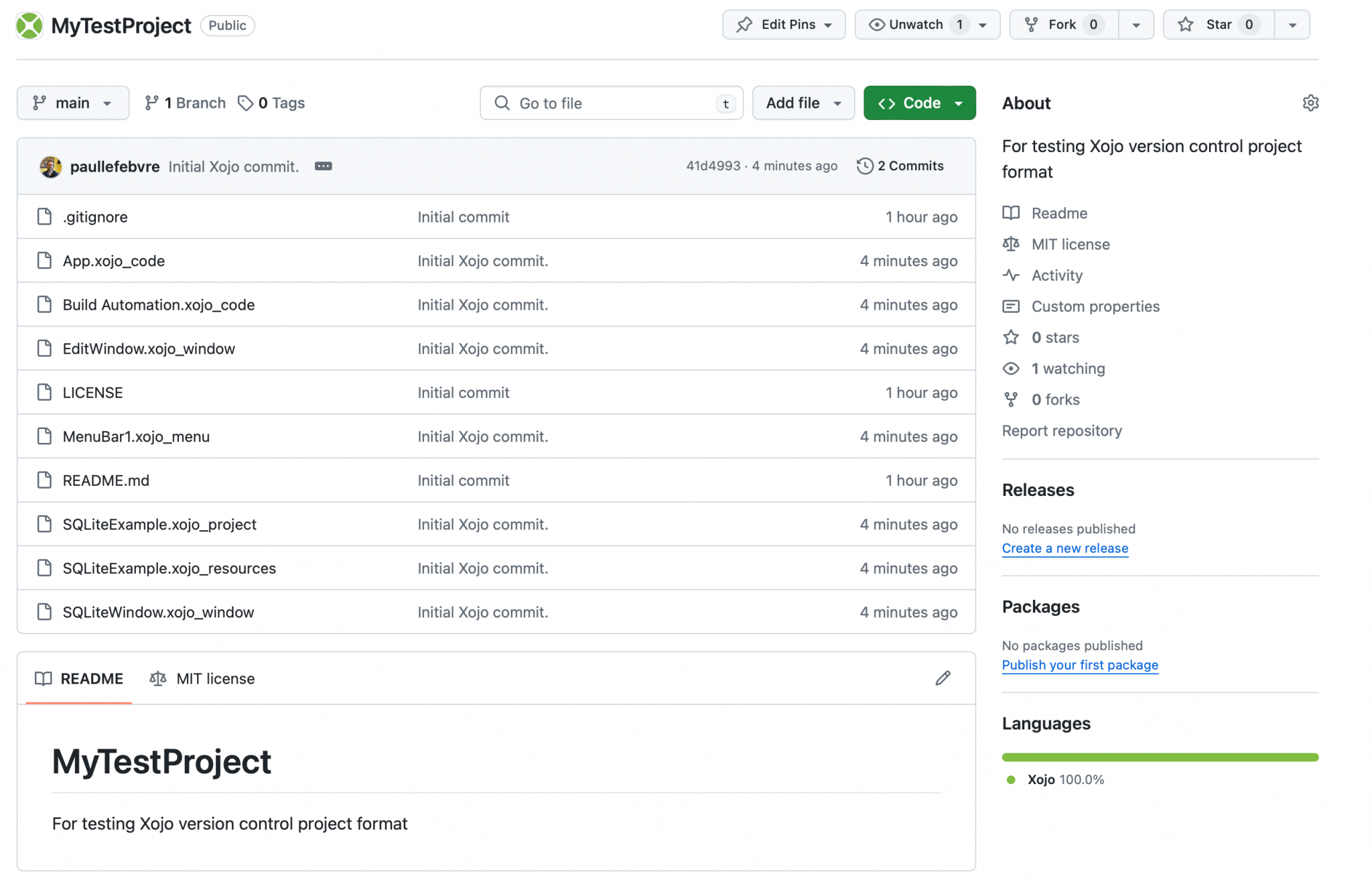Viewport: 1372px width, 888px height.
Task: Switch to the MIT license tab
Action: (x=202, y=678)
